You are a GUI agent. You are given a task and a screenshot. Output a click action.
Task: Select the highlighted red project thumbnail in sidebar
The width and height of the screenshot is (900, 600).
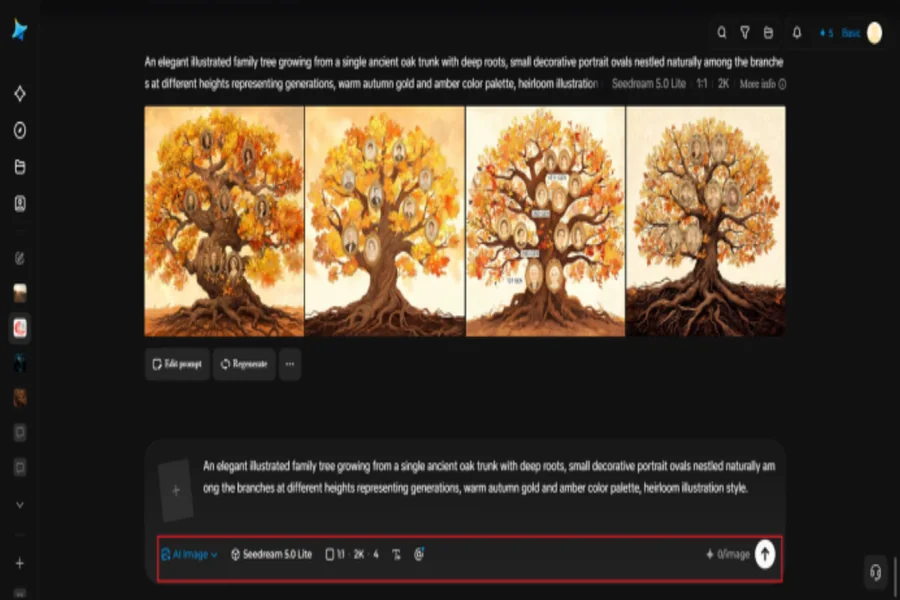click(x=20, y=328)
